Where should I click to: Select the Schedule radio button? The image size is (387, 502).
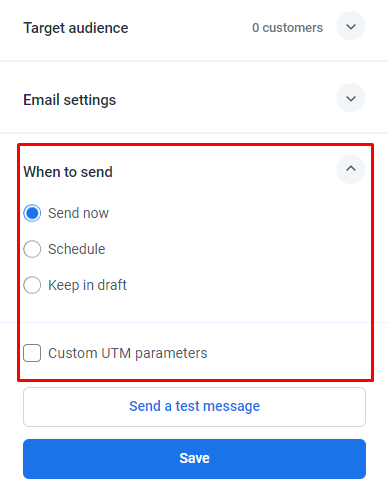[x=32, y=249]
